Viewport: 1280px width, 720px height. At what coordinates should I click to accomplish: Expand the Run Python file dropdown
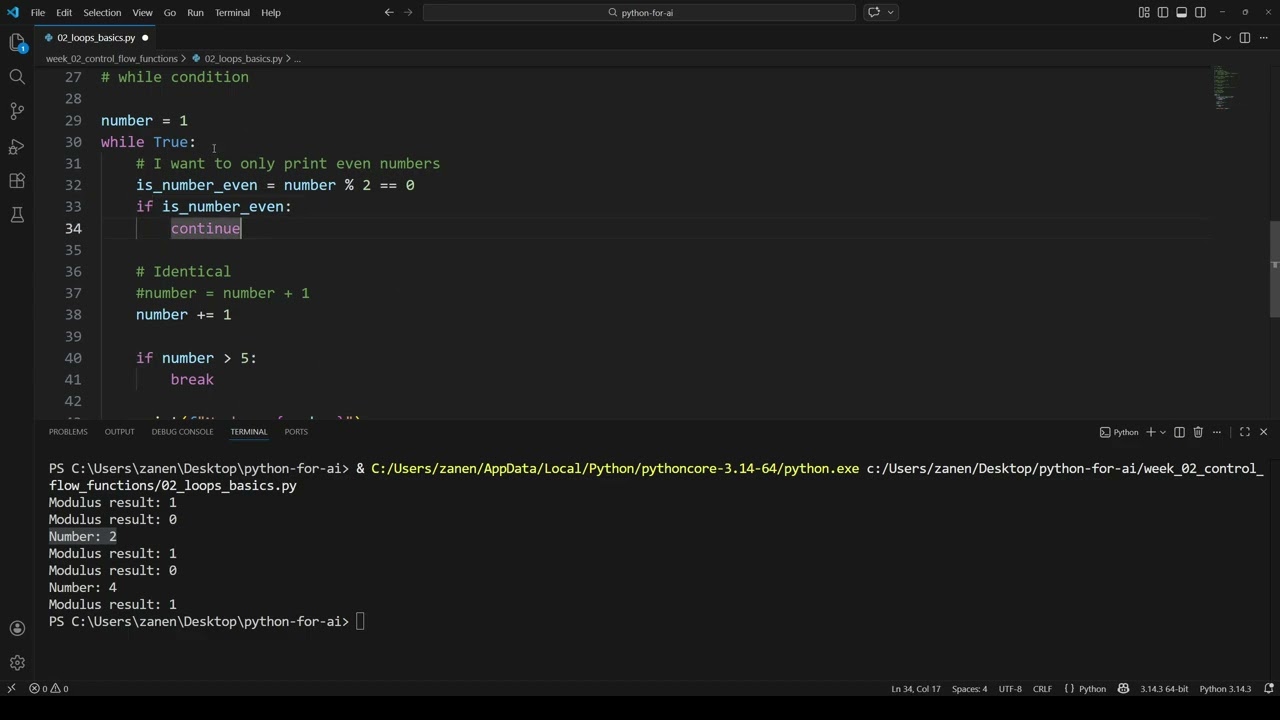click(x=1228, y=38)
